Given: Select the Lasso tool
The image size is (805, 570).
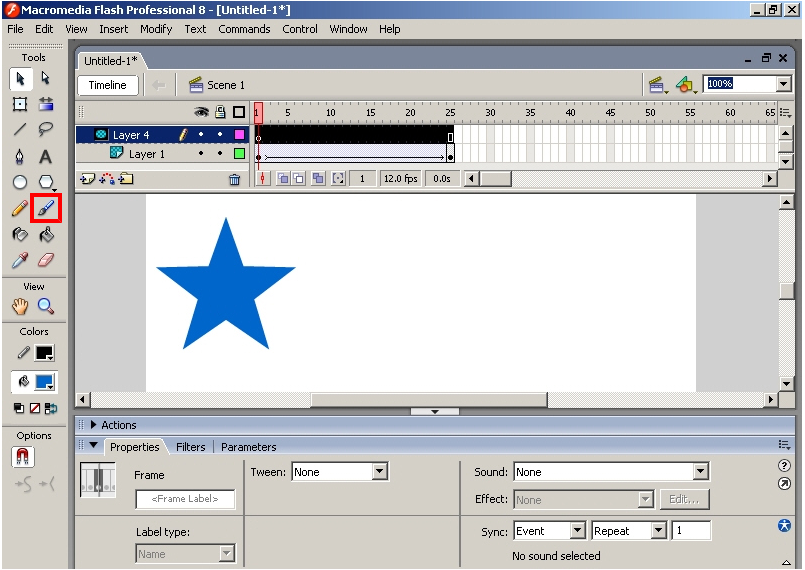Looking at the screenshot, I should pyautogui.click(x=46, y=129).
